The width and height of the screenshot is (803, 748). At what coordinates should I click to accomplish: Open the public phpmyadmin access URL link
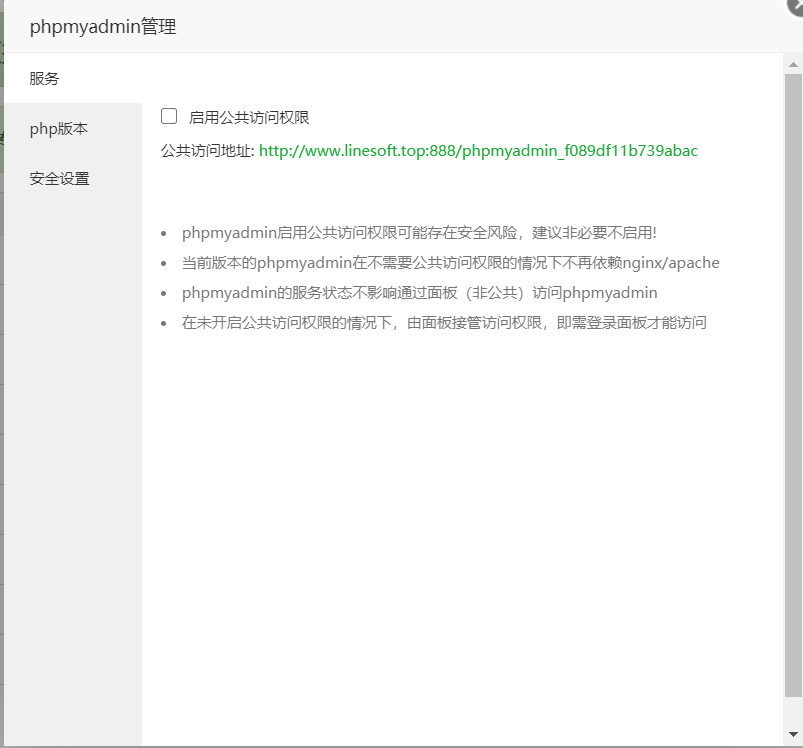478,151
